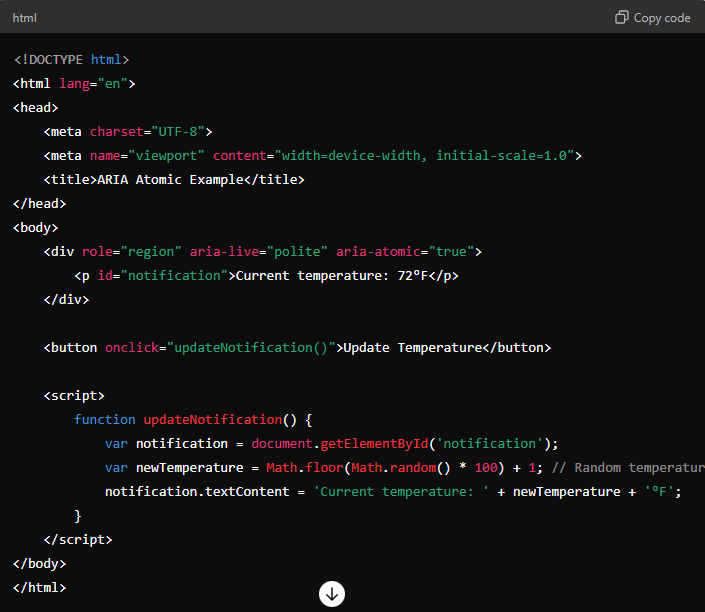Click the html language label in header
Screen dimensions: 705x612
coord(25,18)
